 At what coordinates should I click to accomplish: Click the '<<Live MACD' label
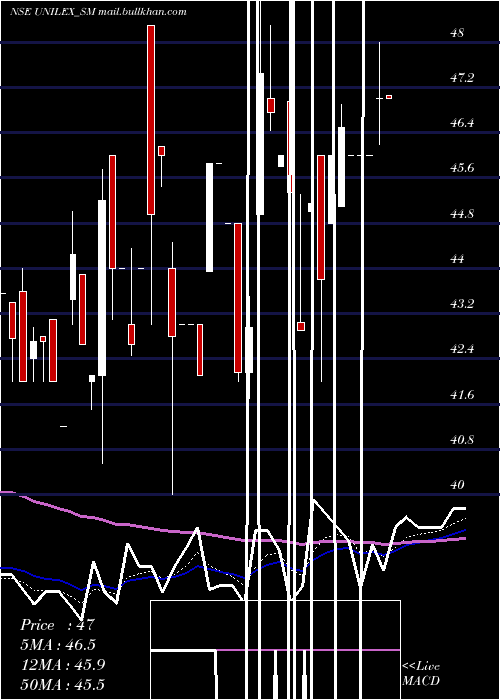pyautogui.click(x=421, y=674)
